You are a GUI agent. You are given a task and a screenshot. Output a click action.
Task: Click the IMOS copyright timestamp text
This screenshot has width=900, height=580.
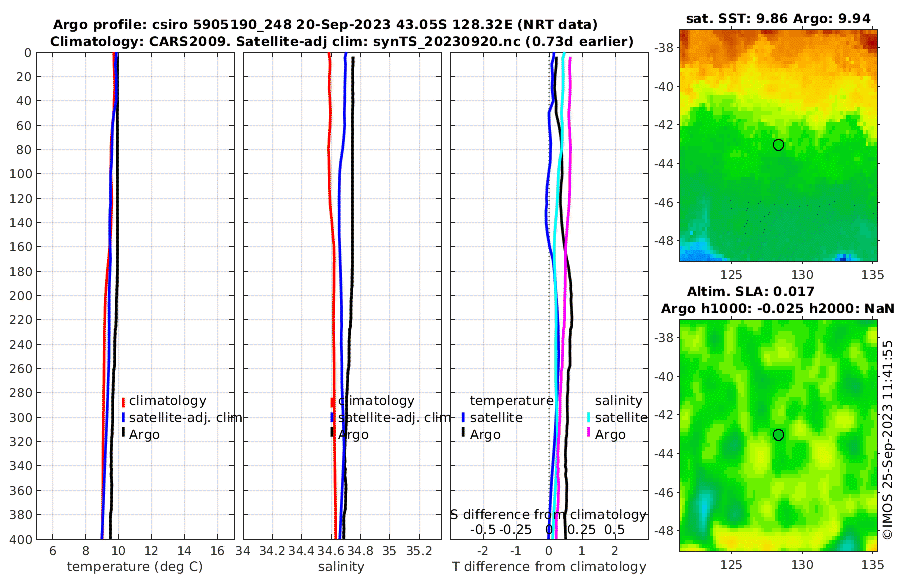tap(888, 440)
